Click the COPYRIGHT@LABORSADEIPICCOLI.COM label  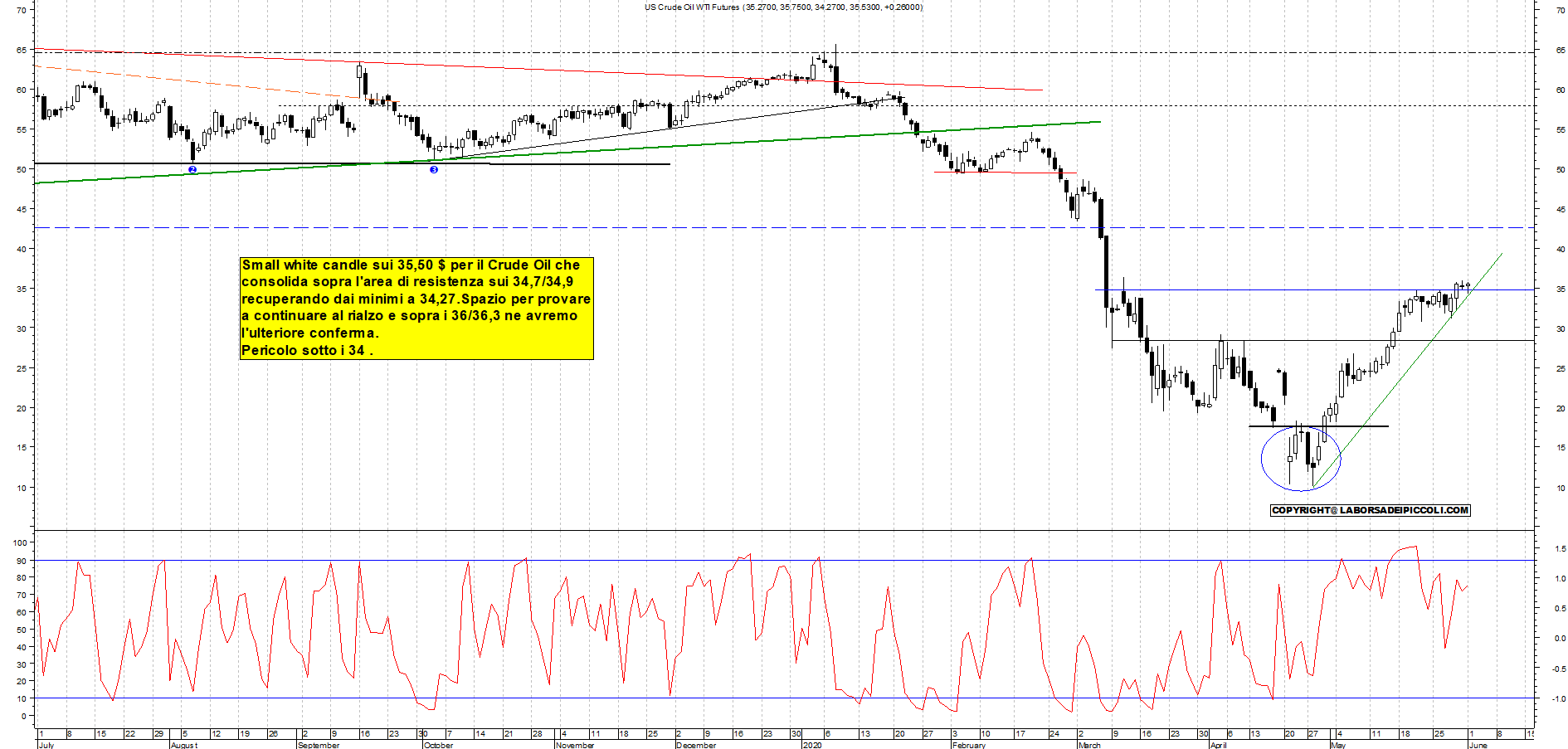[1370, 510]
